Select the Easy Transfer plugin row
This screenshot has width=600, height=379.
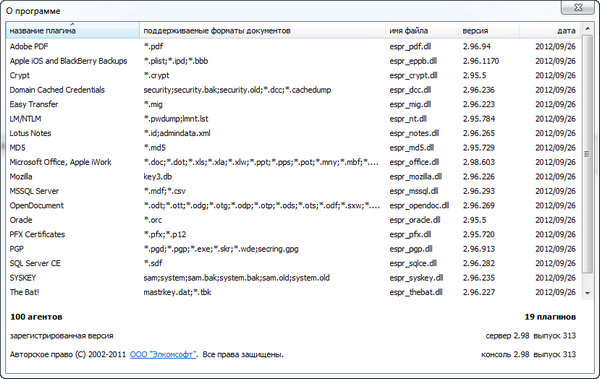pos(293,104)
